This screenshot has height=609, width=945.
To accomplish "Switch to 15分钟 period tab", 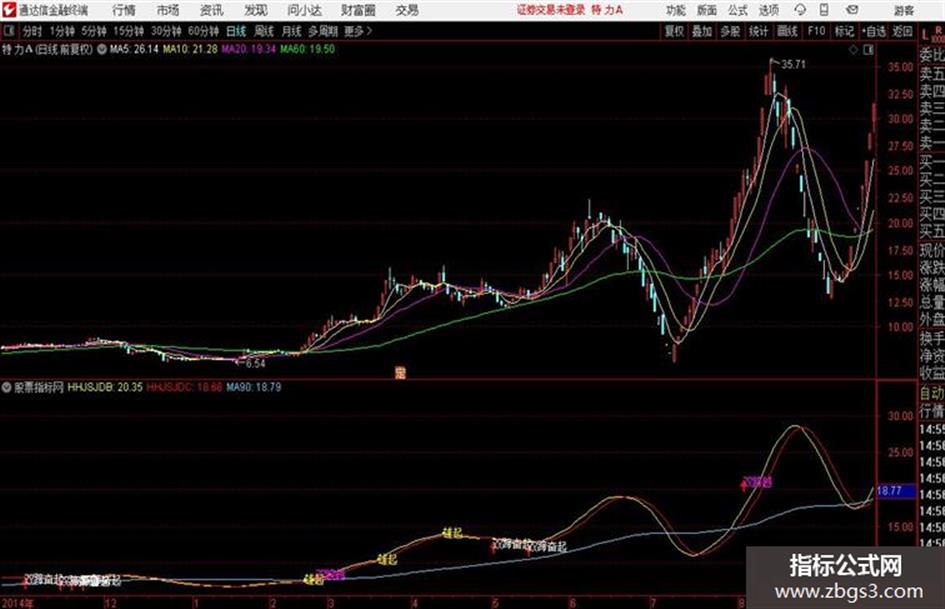I will (129, 31).
